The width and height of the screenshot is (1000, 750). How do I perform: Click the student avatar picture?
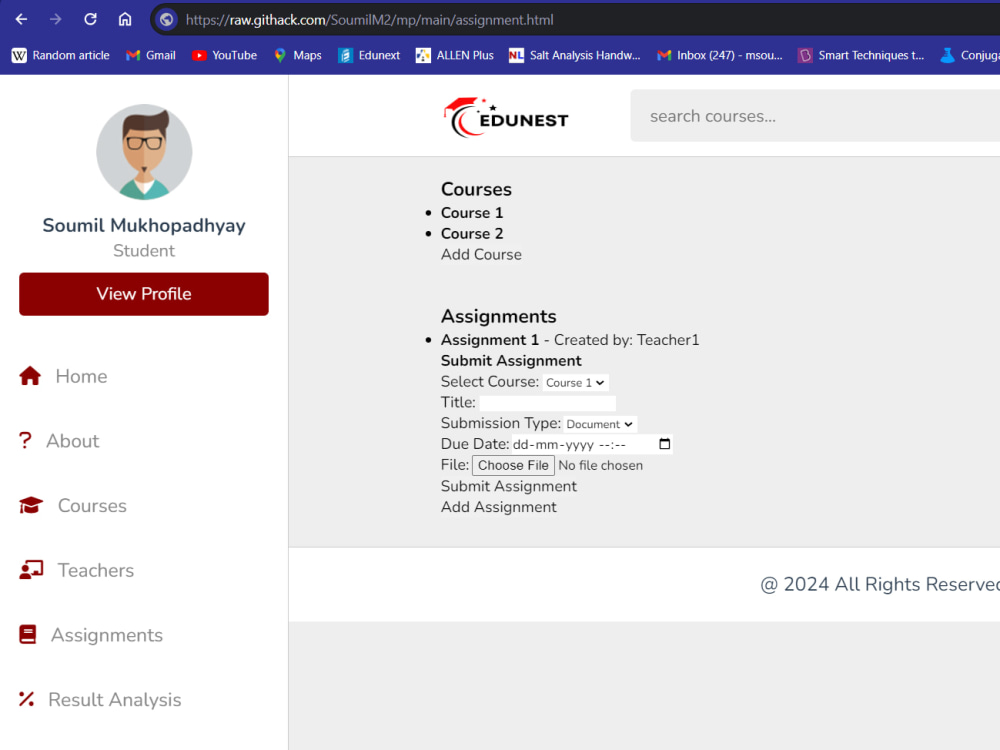click(x=144, y=152)
